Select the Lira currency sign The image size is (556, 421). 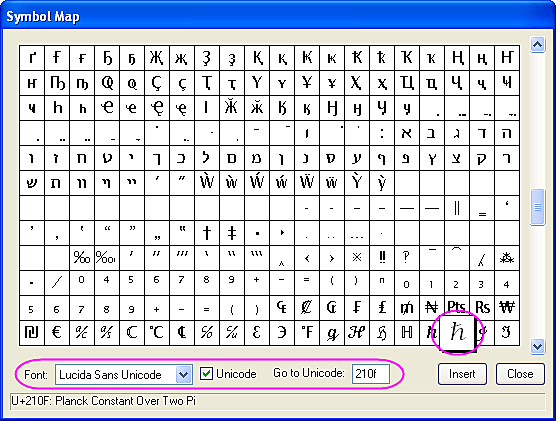(x=382, y=307)
